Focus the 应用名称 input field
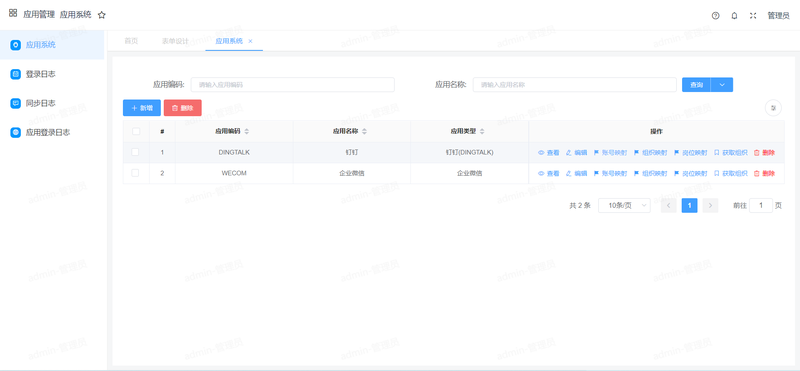This screenshot has width=800, height=371. (x=574, y=85)
